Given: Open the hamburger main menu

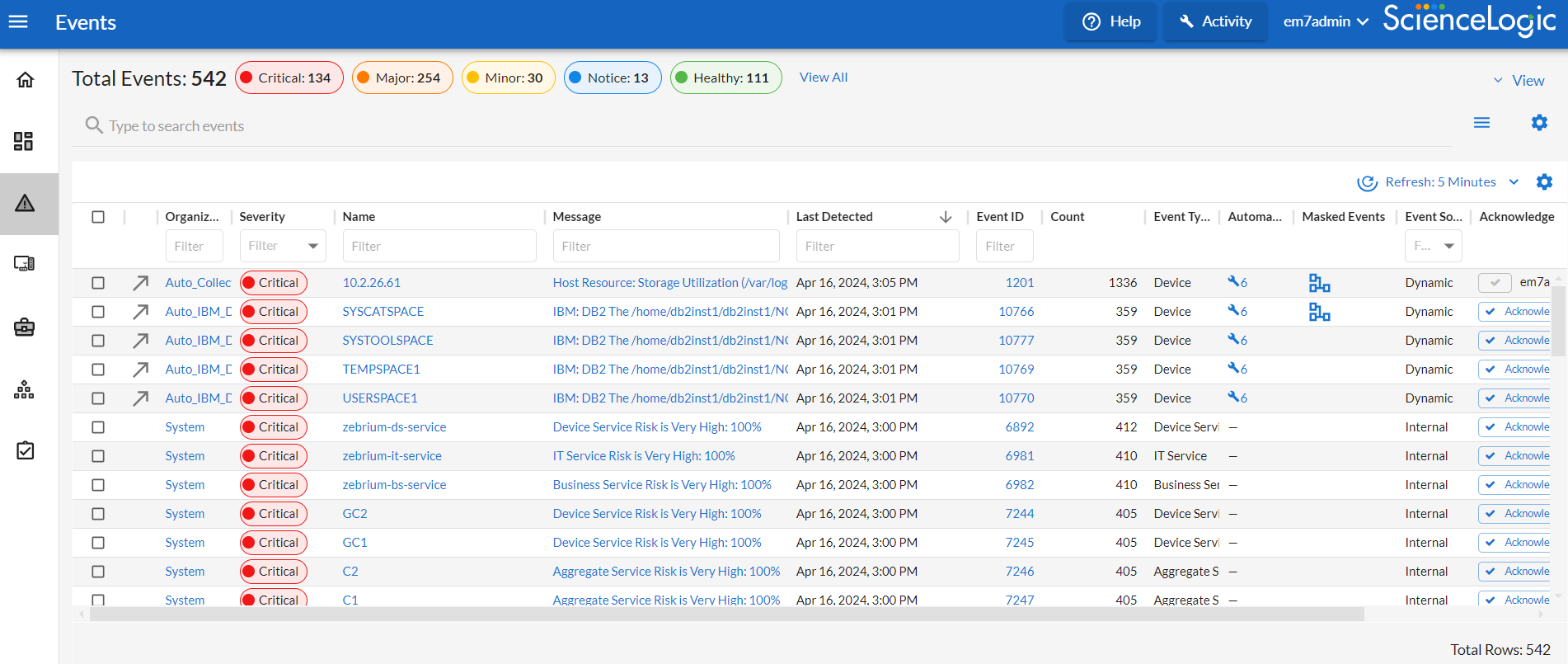Looking at the screenshot, I should click(18, 22).
